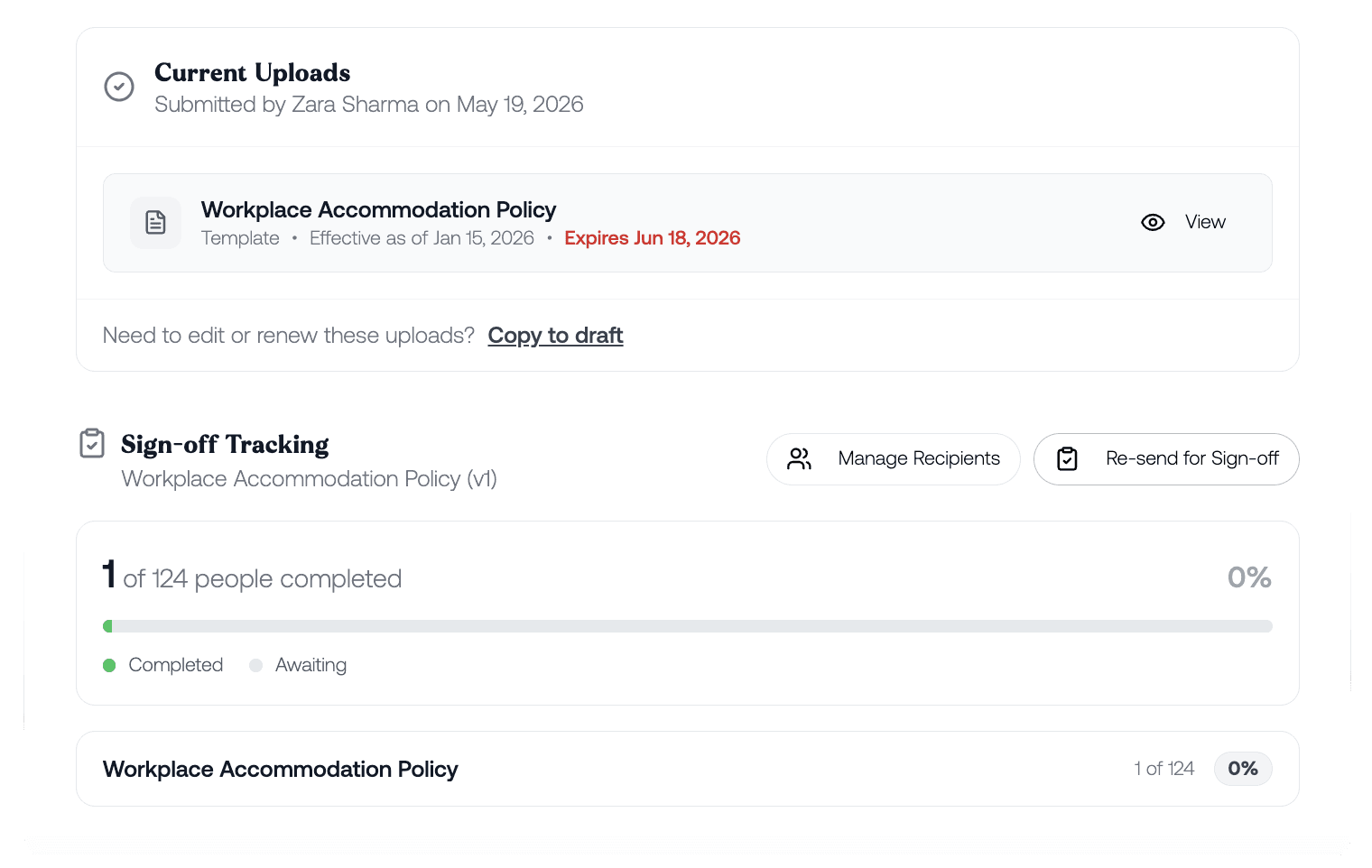
Task: Open View for Workplace Accommodation Policy
Action: pos(1183,222)
